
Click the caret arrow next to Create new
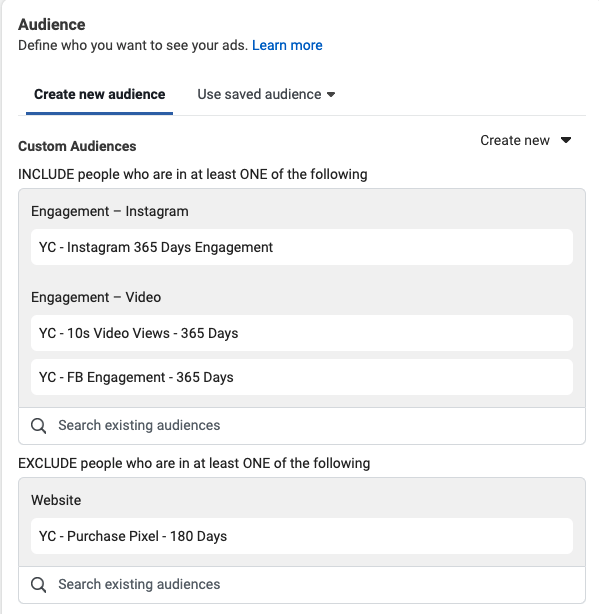[x=566, y=140]
